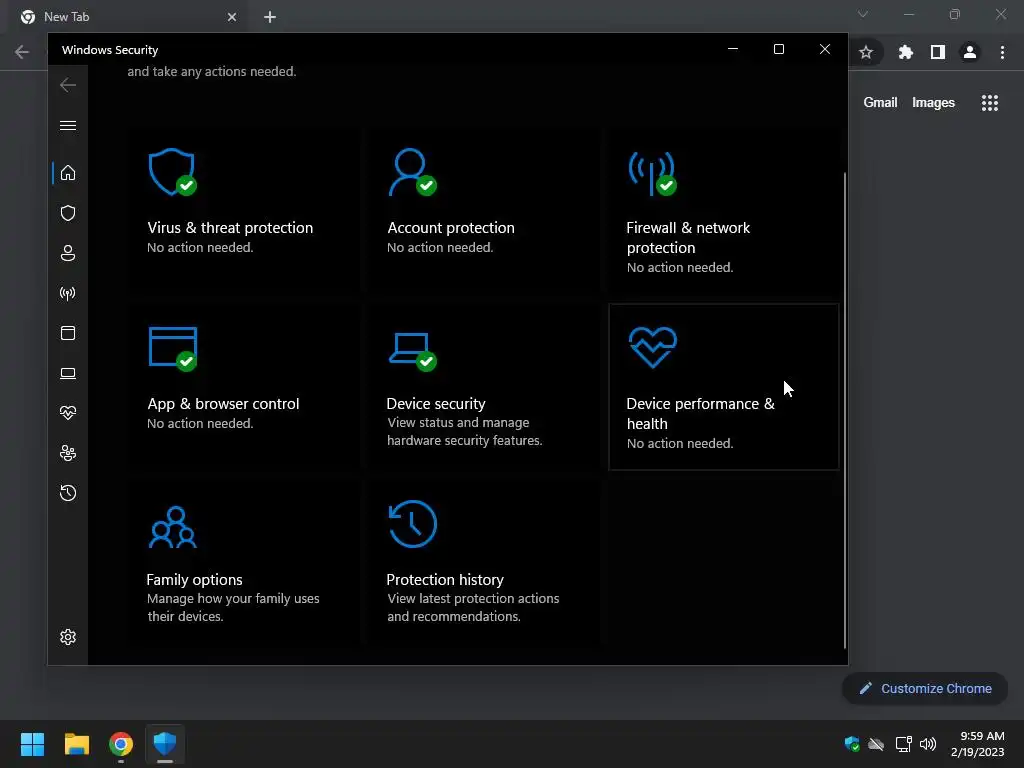Switch to Chrome from taskbar

click(121, 744)
